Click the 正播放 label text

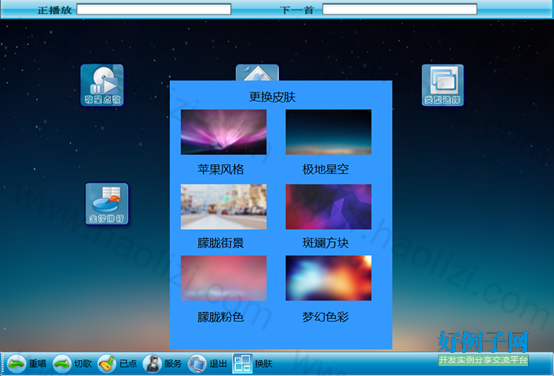pos(55,10)
